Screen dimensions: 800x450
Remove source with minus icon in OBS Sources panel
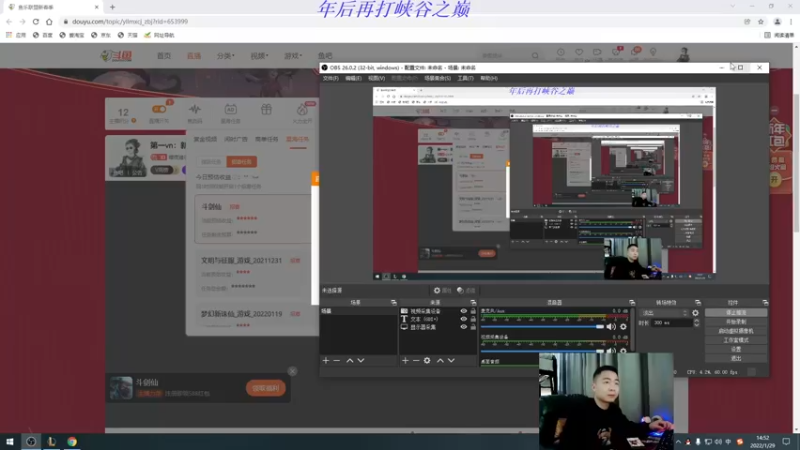pyautogui.click(x=416, y=360)
